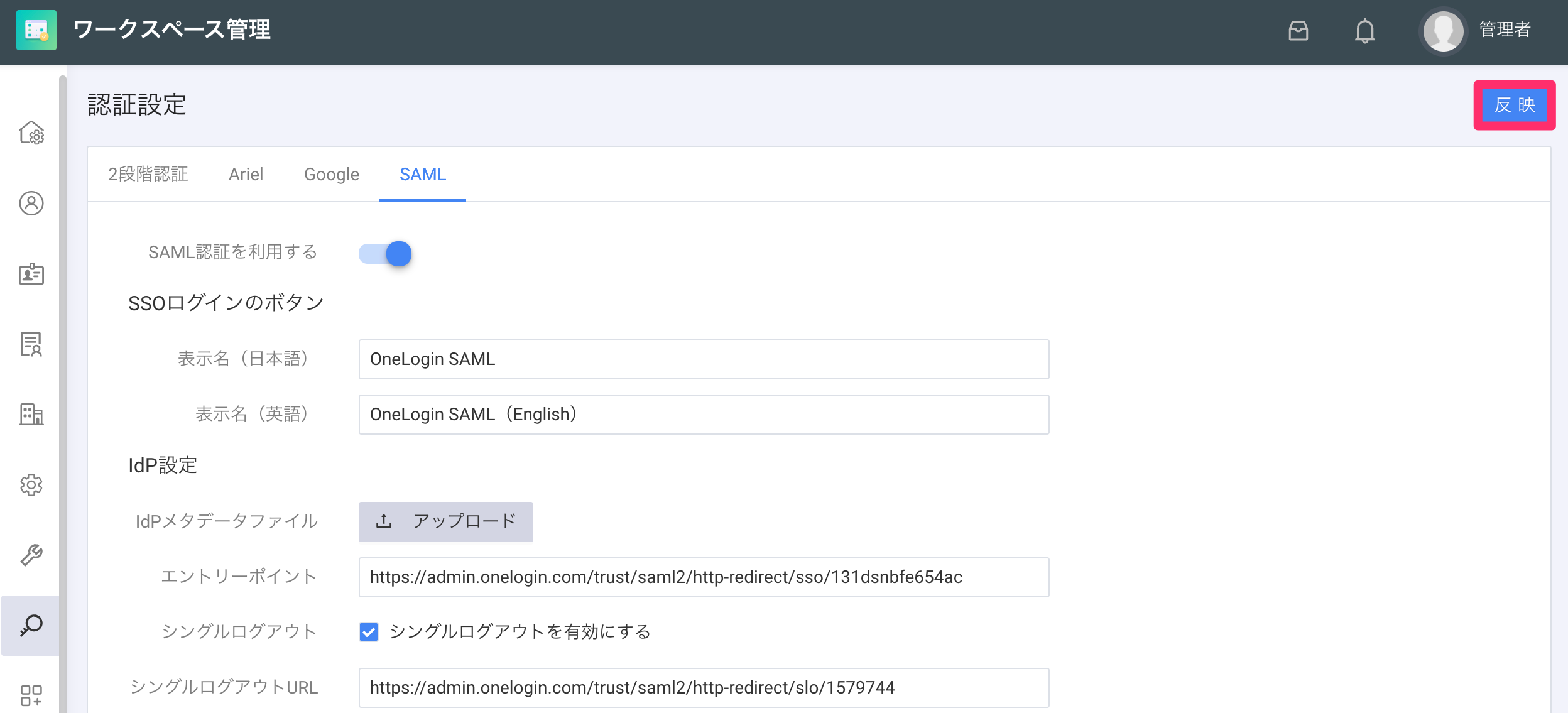Image resolution: width=1568 pixels, height=713 pixels.
Task: Open the wrench tools sidebar icon
Action: click(x=31, y=555)
